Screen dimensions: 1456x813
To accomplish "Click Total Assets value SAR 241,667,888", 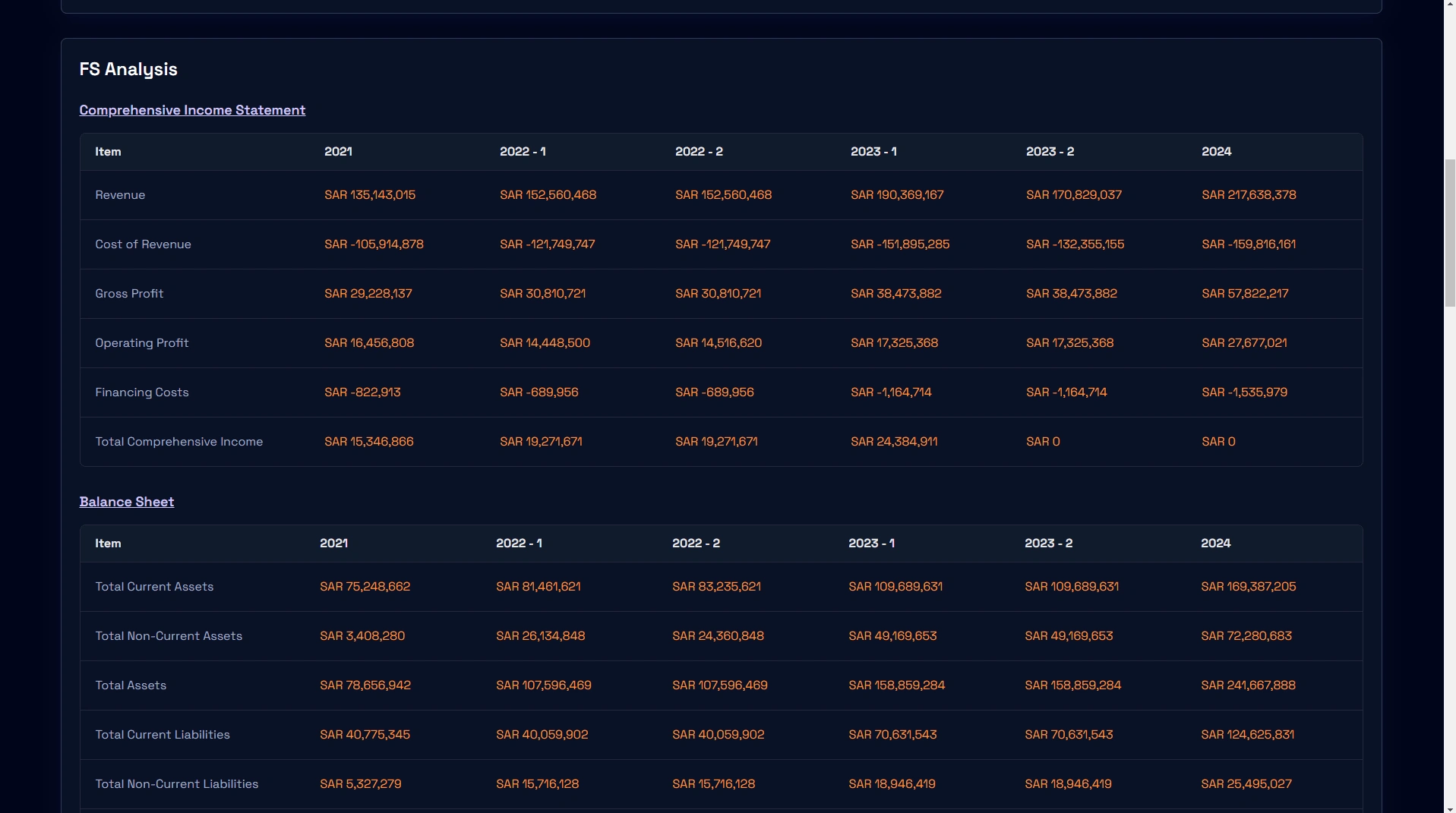I will 1248,685.
